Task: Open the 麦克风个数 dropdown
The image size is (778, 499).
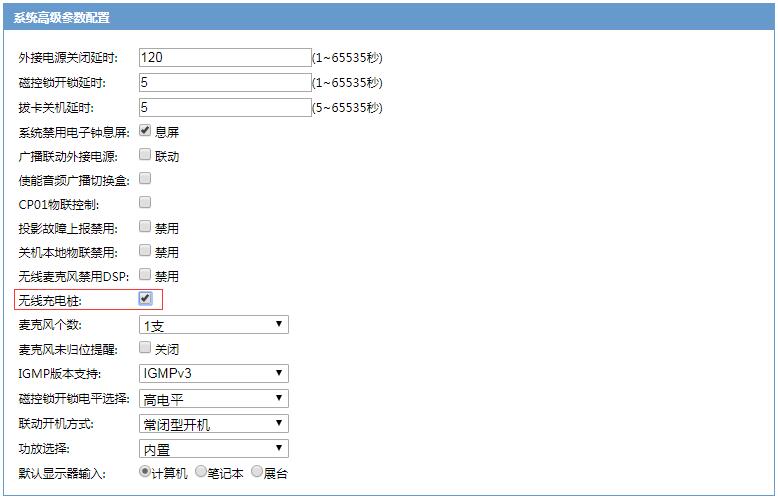Action: click(x=213, y=325)
